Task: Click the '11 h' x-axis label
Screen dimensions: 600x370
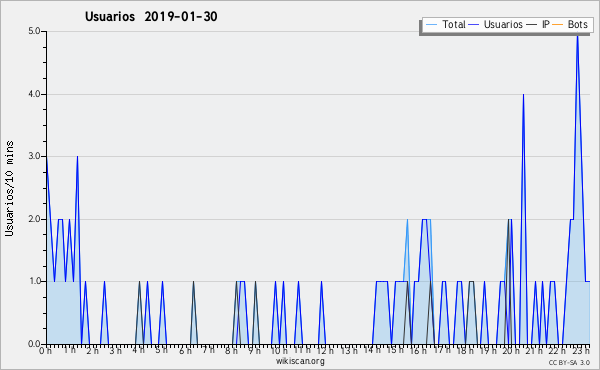Action: point(302,350)
